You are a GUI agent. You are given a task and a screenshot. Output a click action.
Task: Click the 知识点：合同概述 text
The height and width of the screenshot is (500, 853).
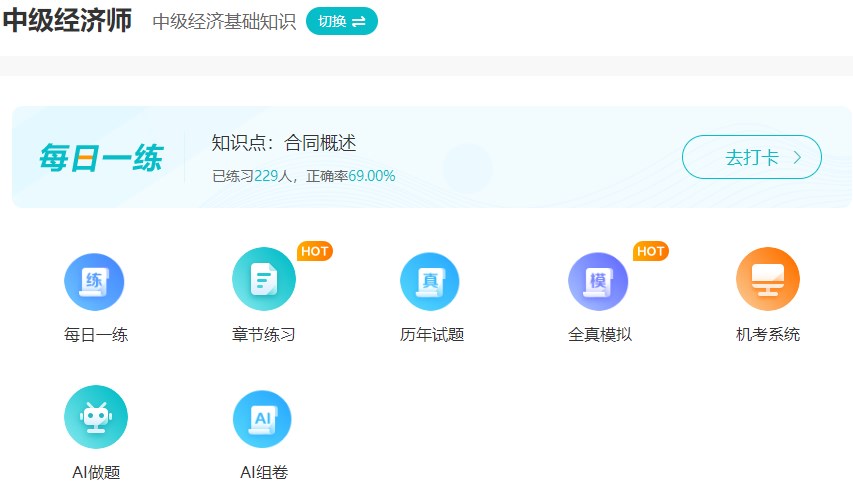[x=284, y=143]
